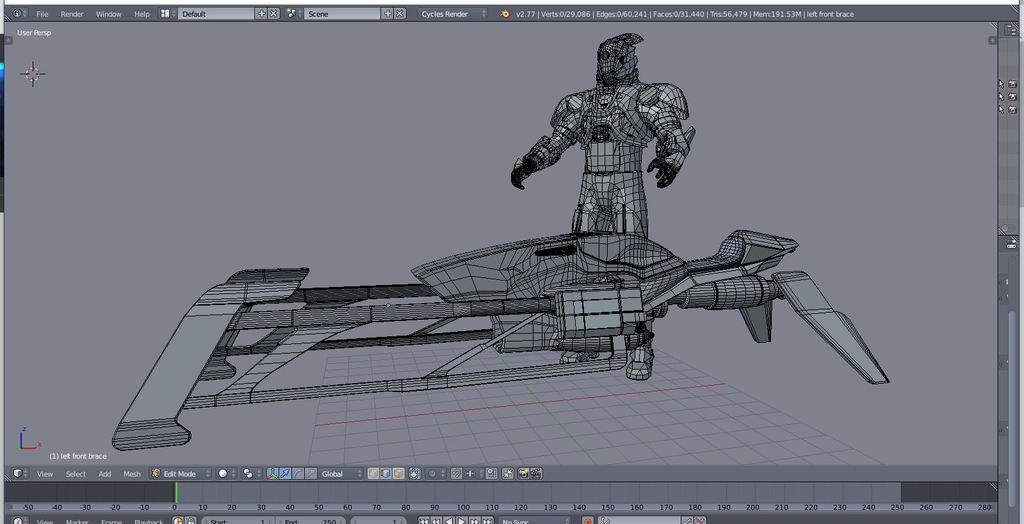This screenshot has width=1024, height=524.
Task: Open the File menu
Action: pos(42,14)
